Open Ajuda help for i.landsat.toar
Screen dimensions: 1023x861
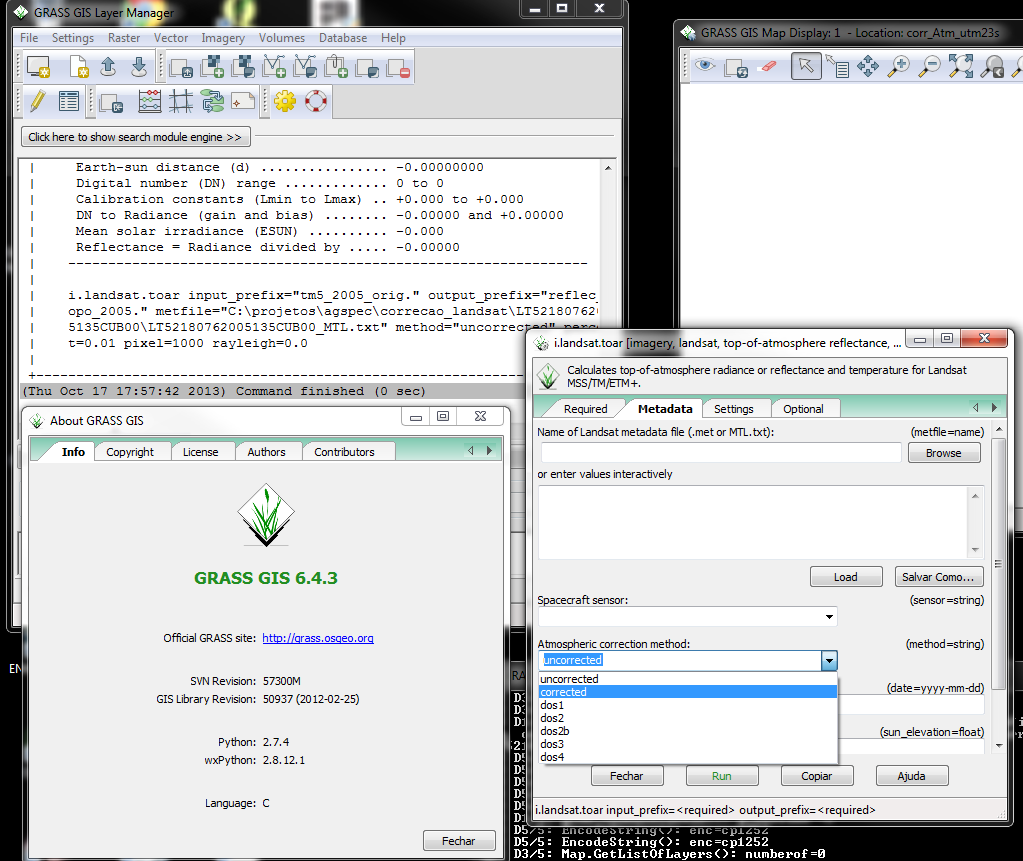pyautogui.click(x=911, y=776)
